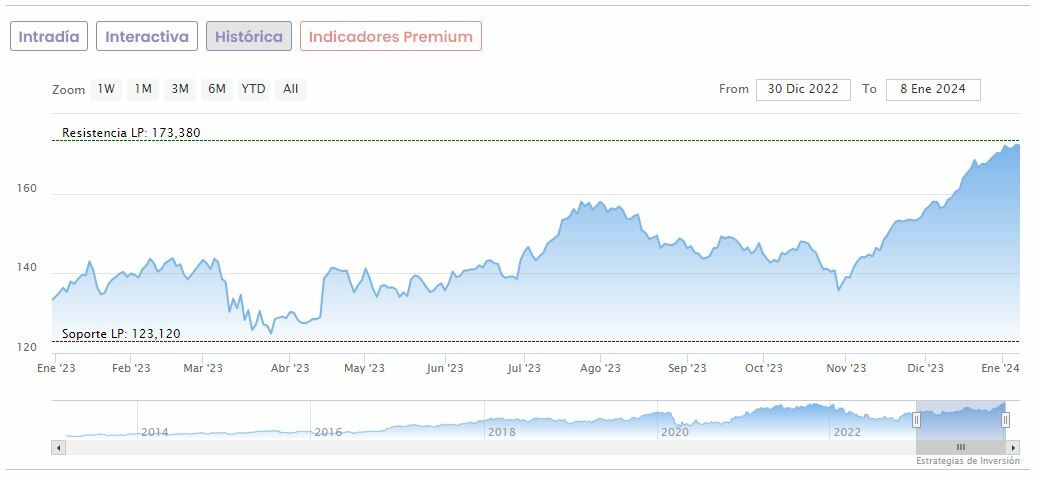The image size is (1038, 477).
Task: Select the YTD zoom option
Action: pyautogui.click(x=254, y=89)
